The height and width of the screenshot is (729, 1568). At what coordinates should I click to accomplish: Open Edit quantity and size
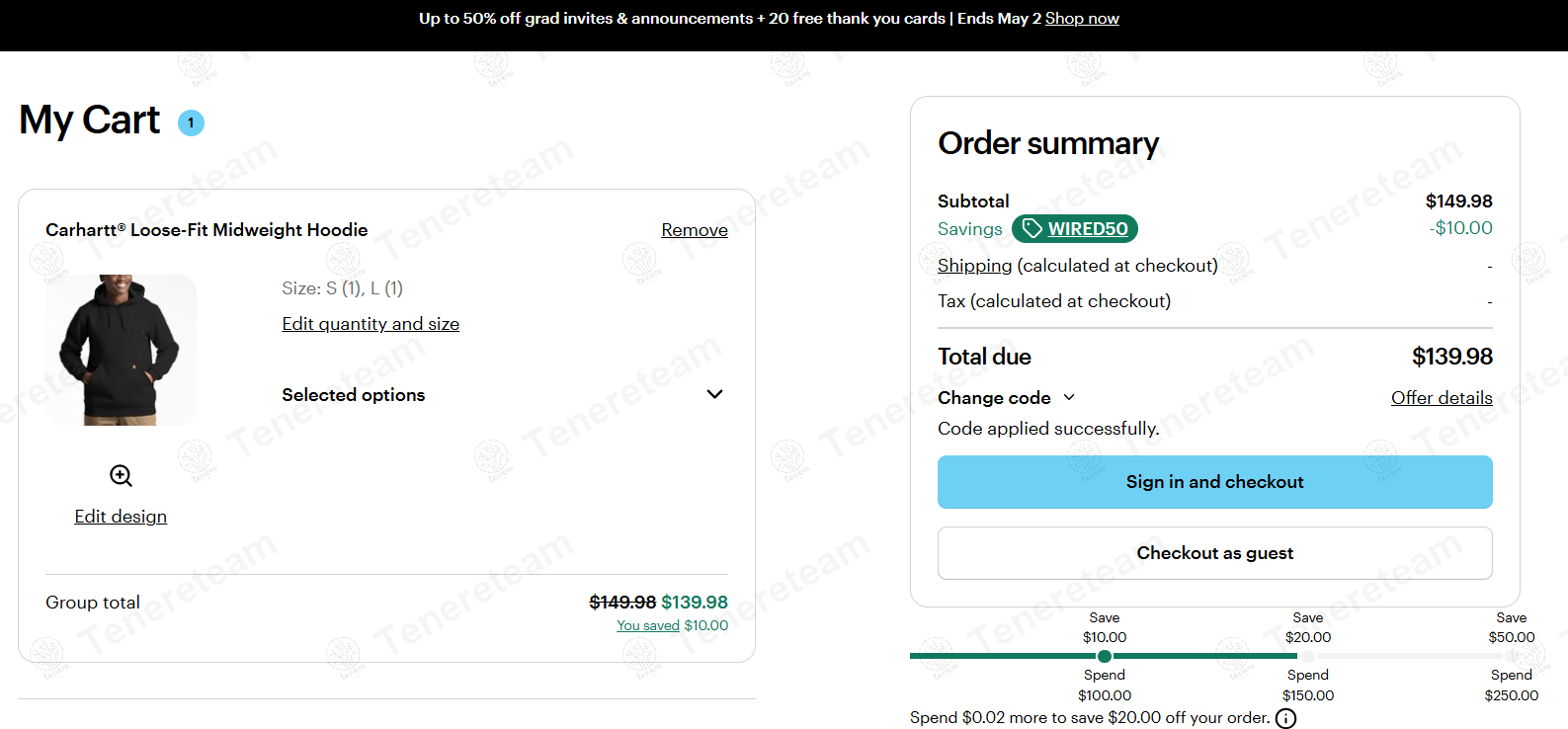click(x=371, y=323)
